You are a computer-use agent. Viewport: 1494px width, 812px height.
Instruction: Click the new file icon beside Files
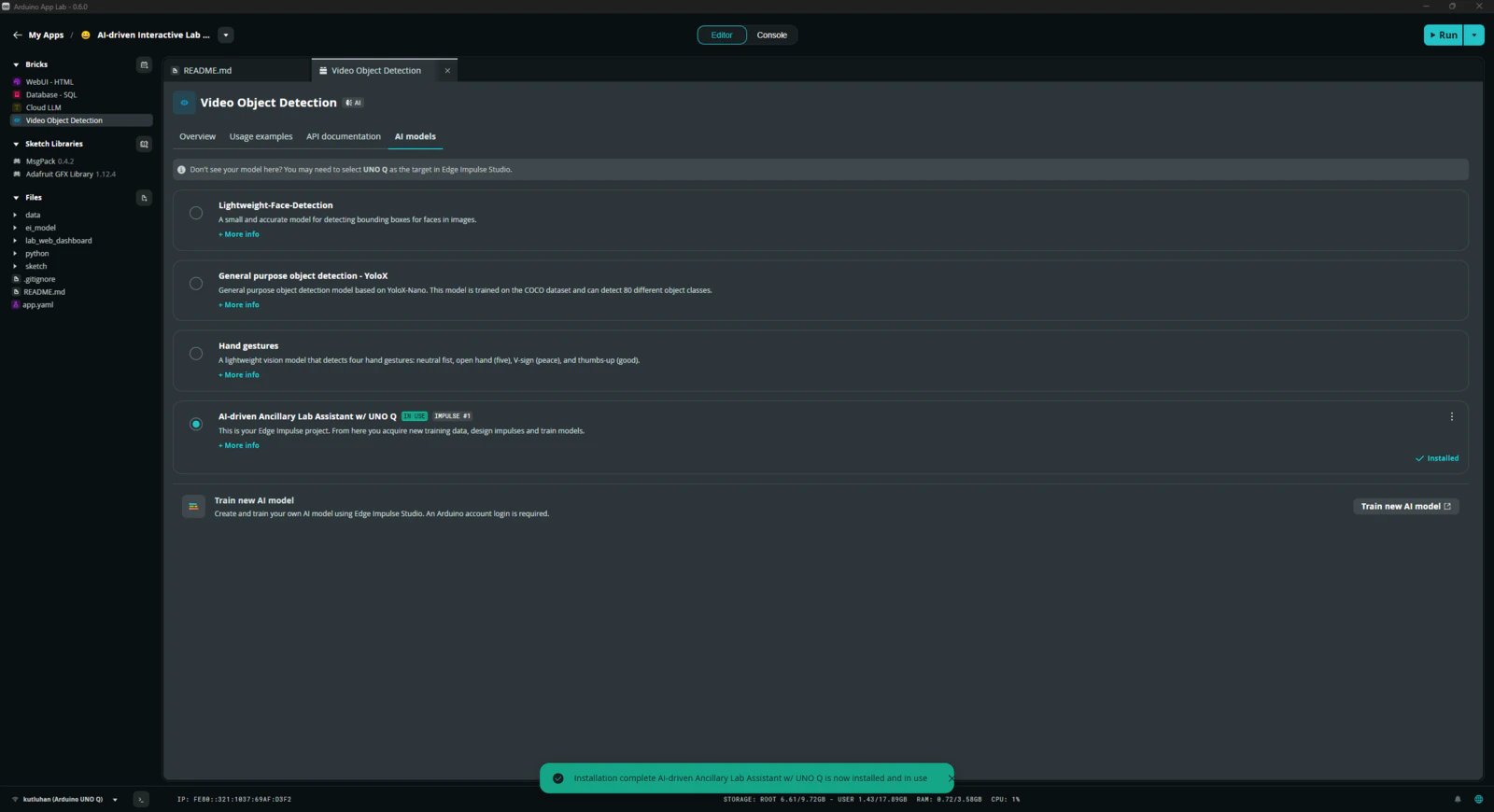tap(144, 198)
